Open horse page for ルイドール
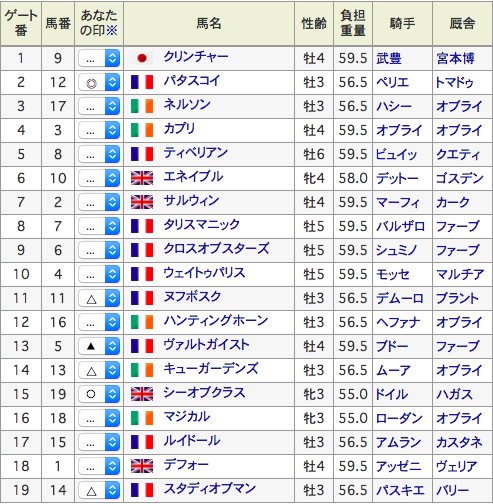This screenshot has height=504, width=493. pos(192,441)
